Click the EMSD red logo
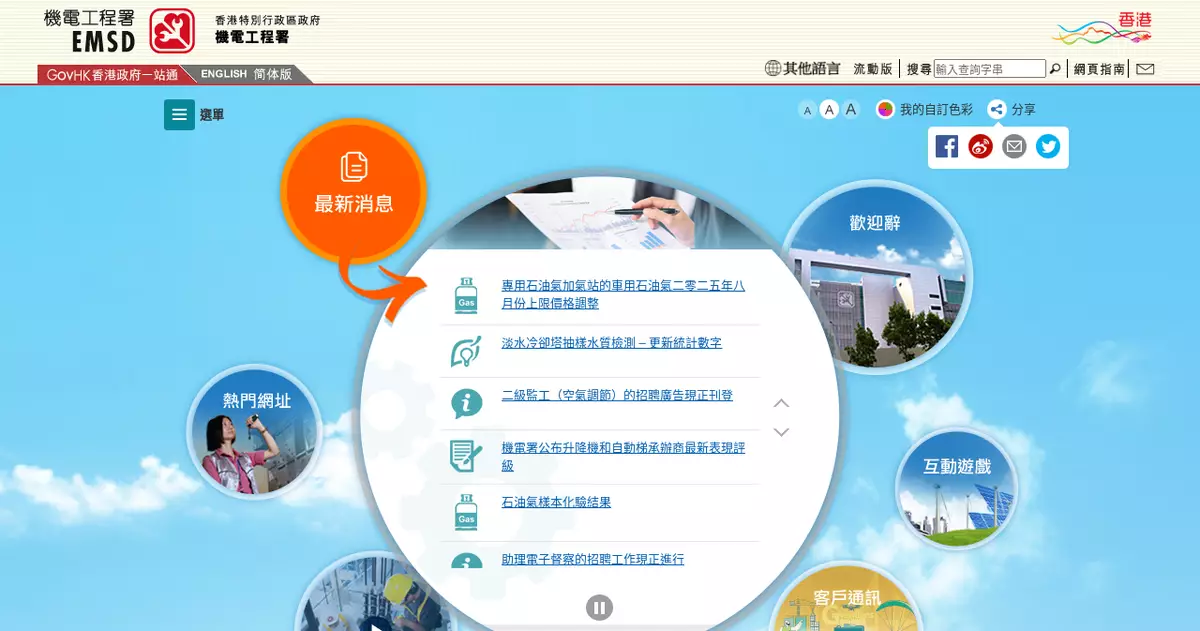 172,31
